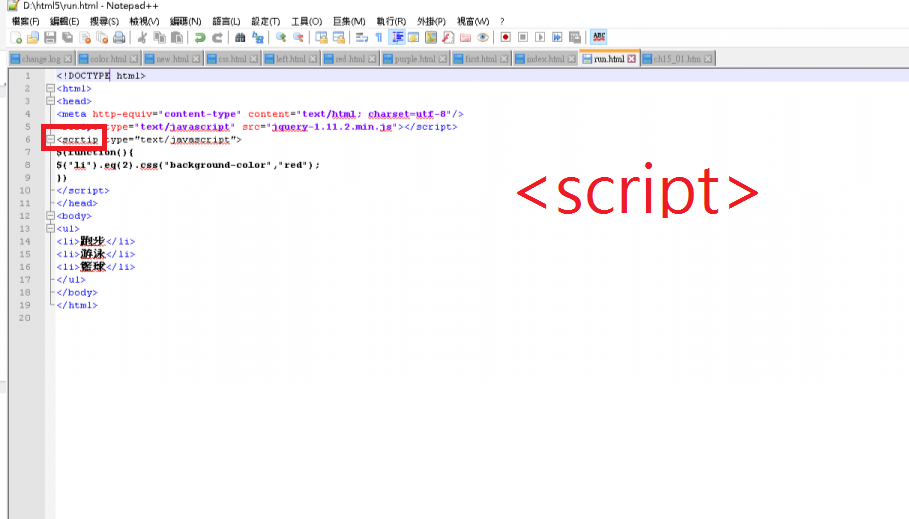Close the new.html tab
Viewport: 909px width, 519px height.
coord(195,59)
